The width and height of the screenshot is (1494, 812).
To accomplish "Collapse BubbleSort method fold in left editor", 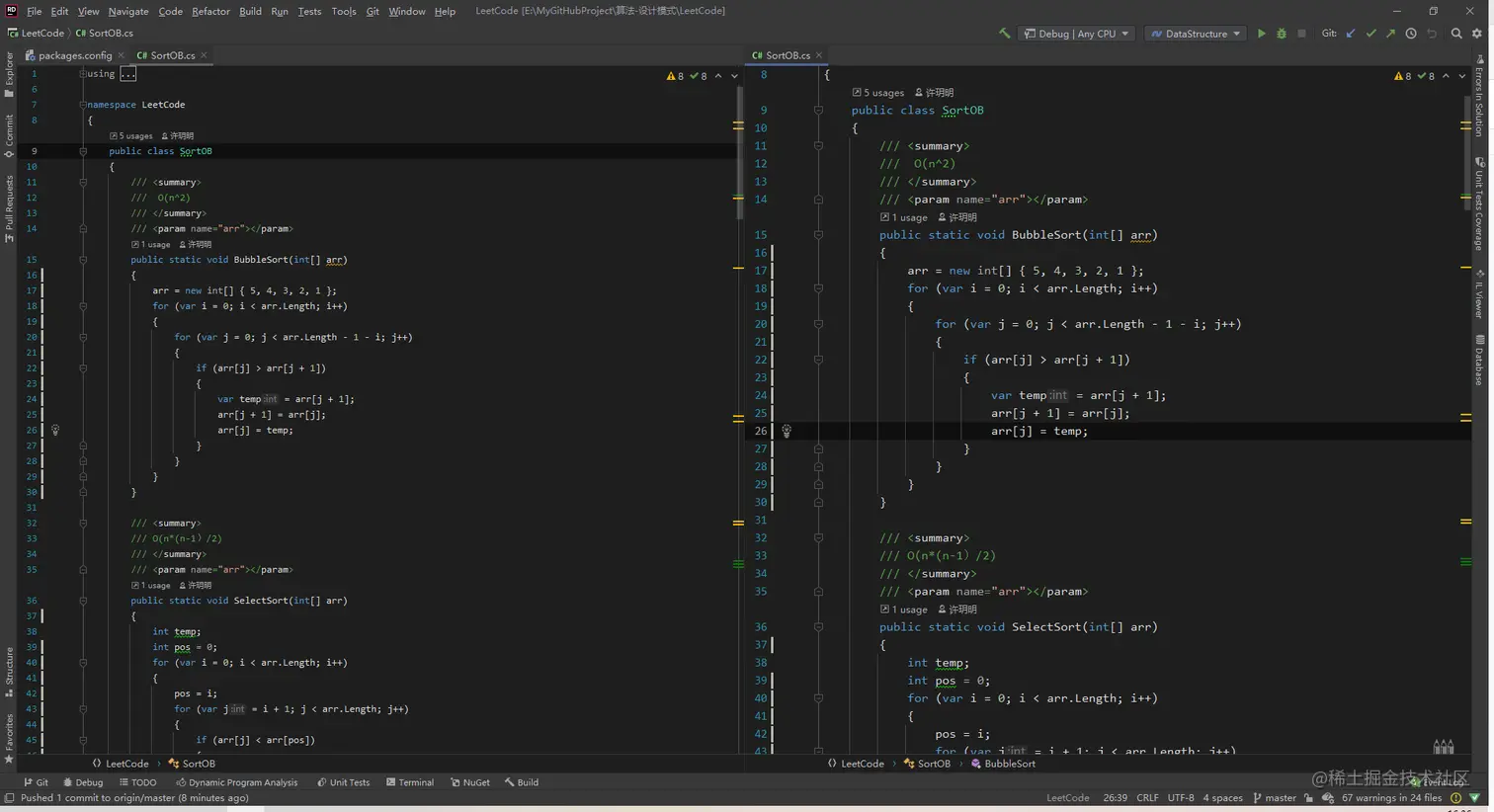I will click(x=83, y=260).
